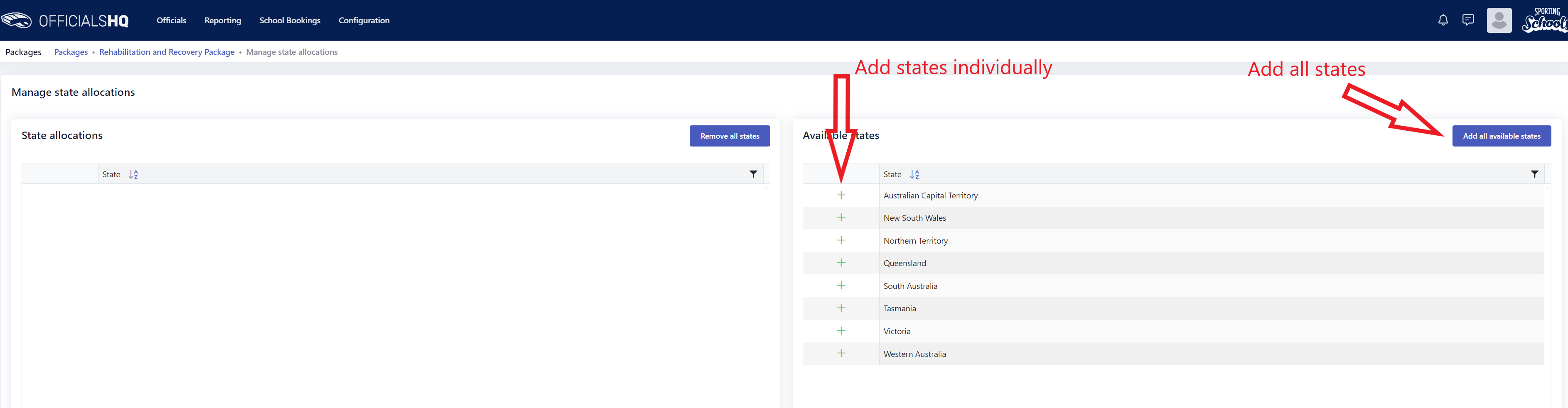This screenshot has height=408, width=1568.
Task: Sort State column in State allocations
Action: (x=133, y=174)
